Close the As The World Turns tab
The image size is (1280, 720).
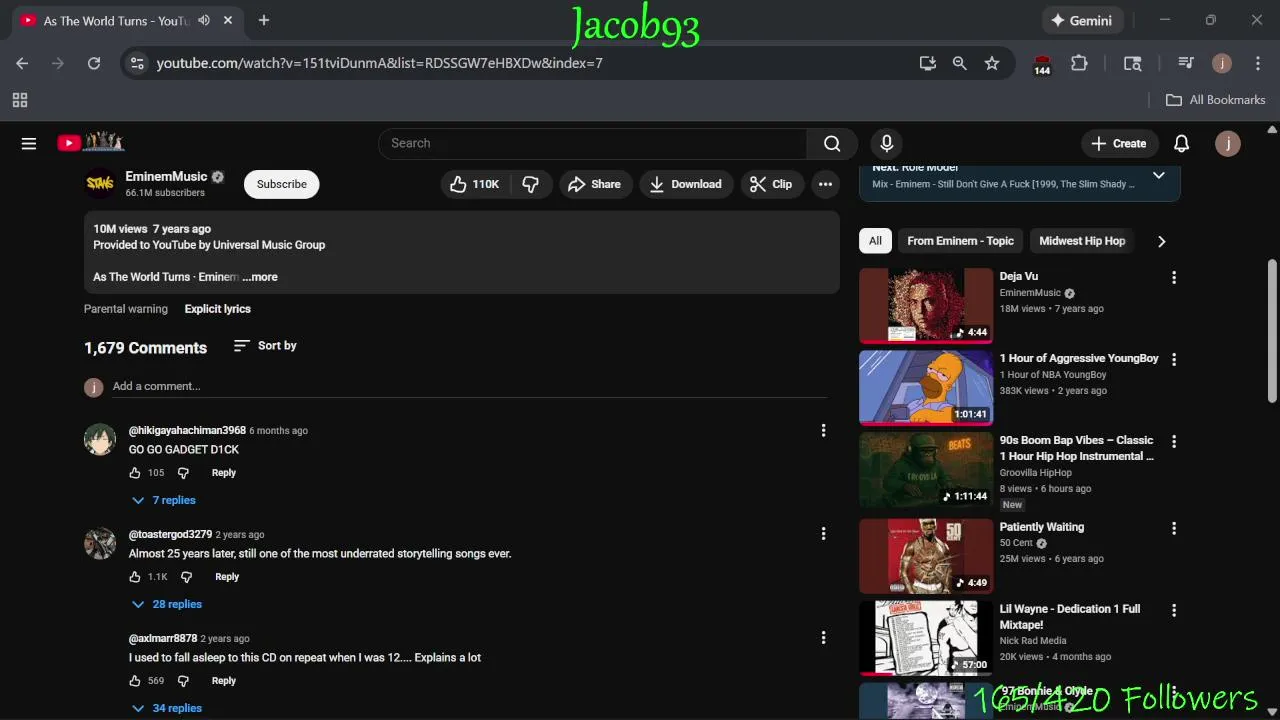tap(228, 20)
